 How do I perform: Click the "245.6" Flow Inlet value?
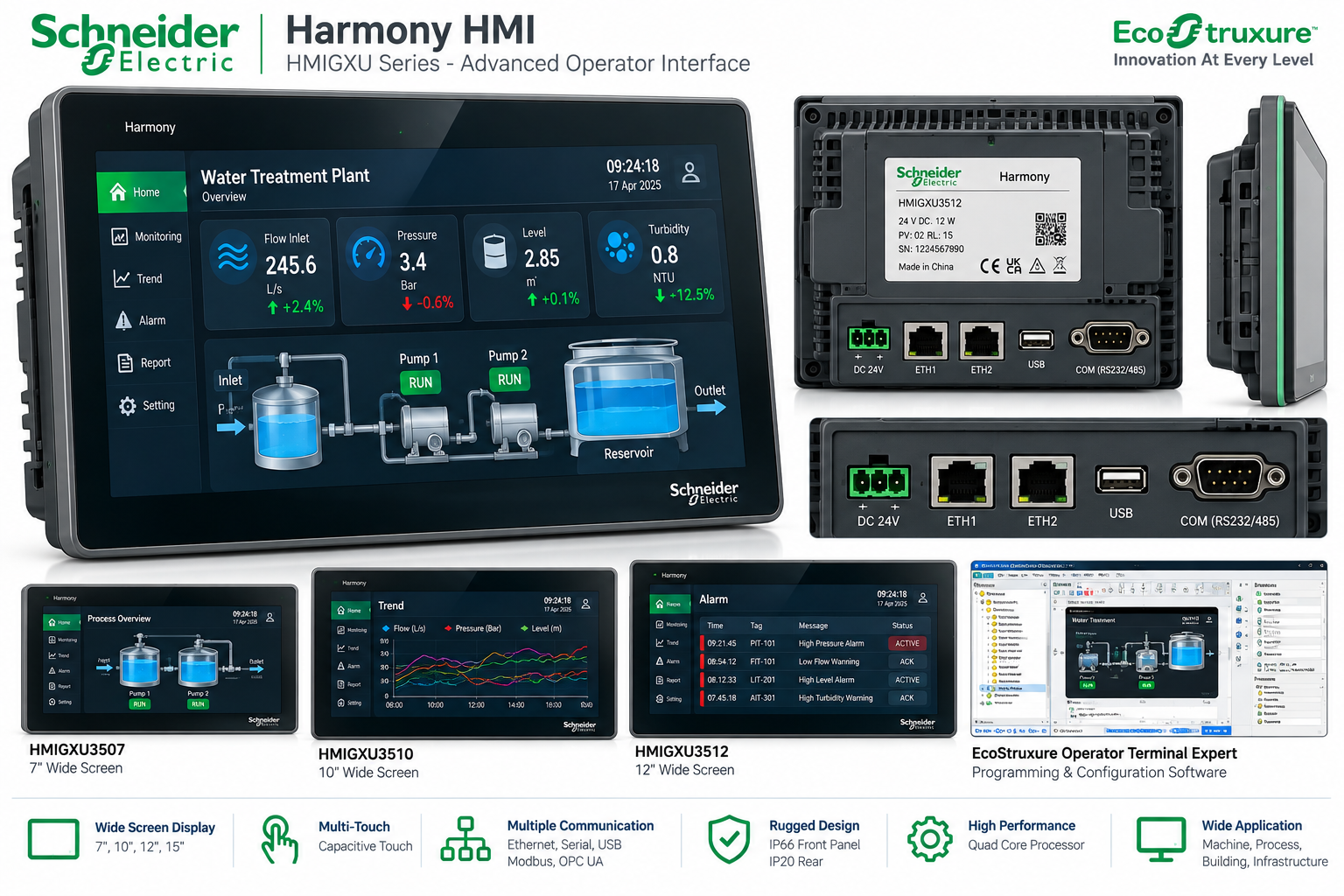tap(290, 265)
